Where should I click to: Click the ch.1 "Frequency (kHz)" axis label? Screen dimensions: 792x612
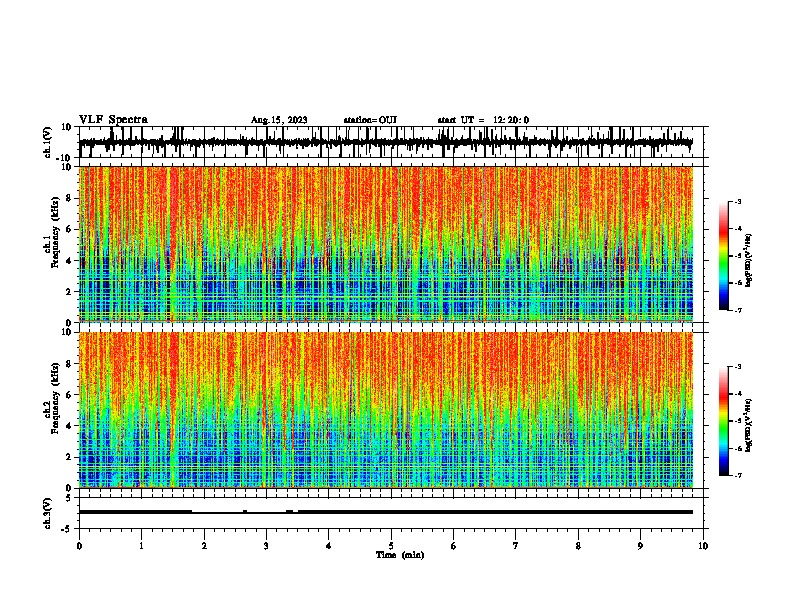click(x=55, y=232)
